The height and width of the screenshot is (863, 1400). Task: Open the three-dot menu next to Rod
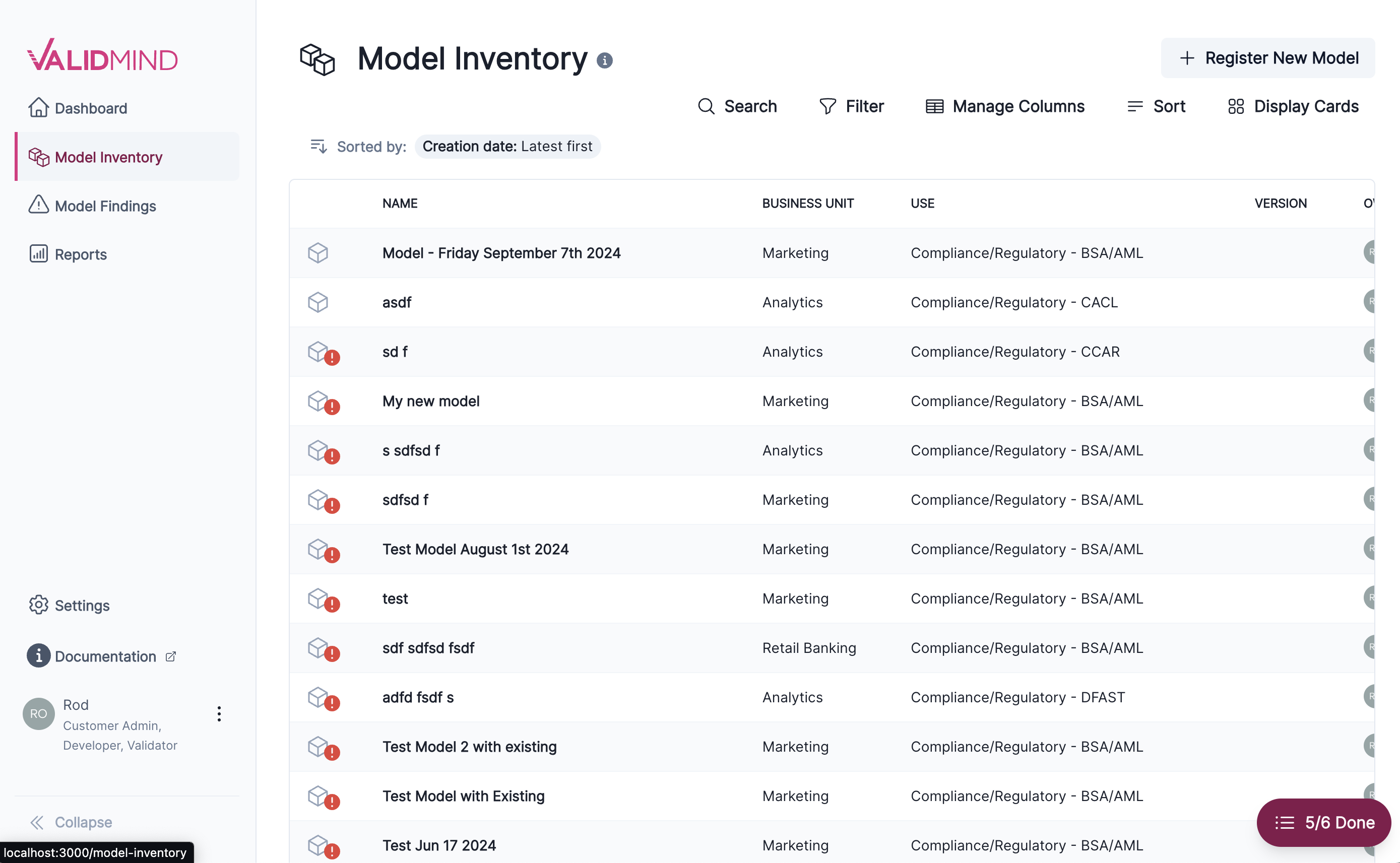coord(219,713)
